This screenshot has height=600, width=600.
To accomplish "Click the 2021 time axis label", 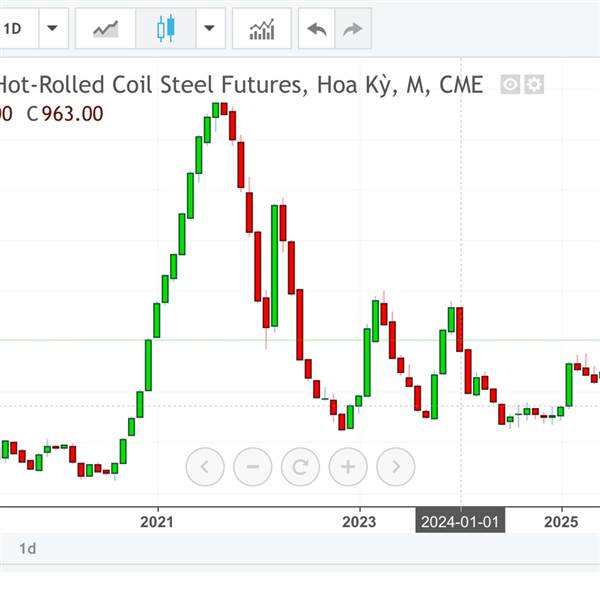I will [x=157, y=522].
